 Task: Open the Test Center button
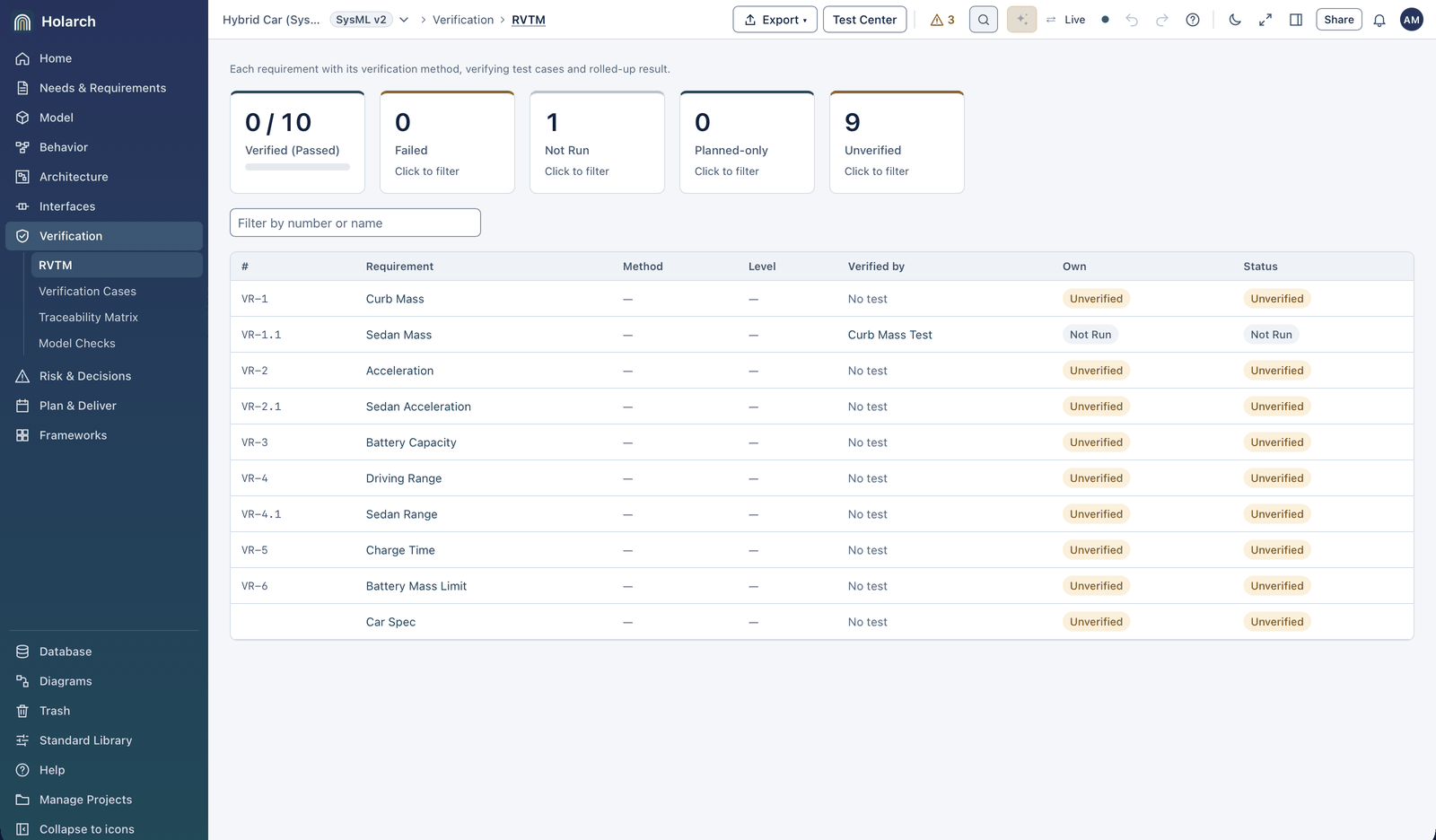864,20
